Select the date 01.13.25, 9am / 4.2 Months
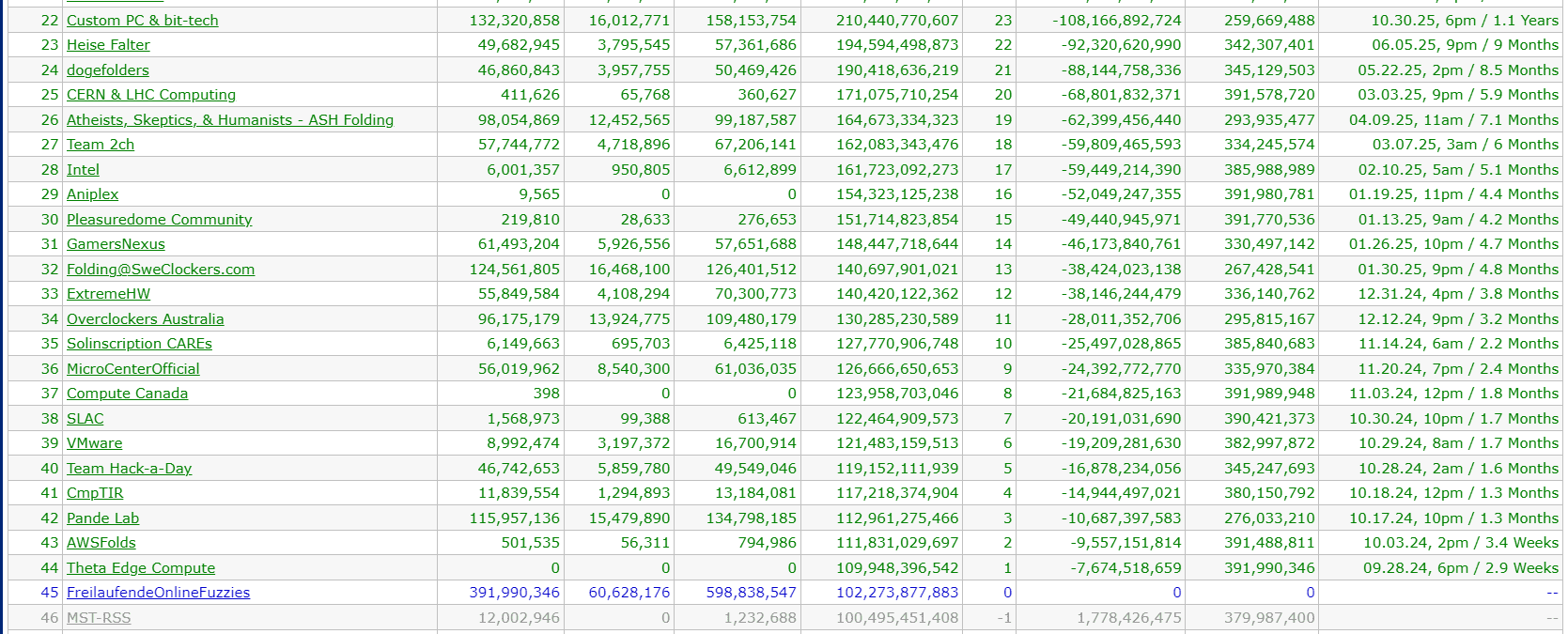 coord(1459,219)
